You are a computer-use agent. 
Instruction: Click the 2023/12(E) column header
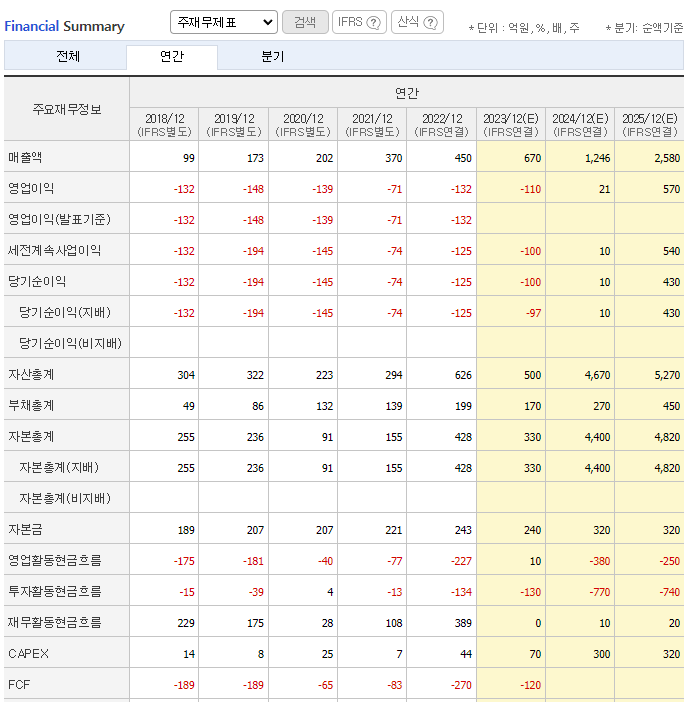(511, 124)
